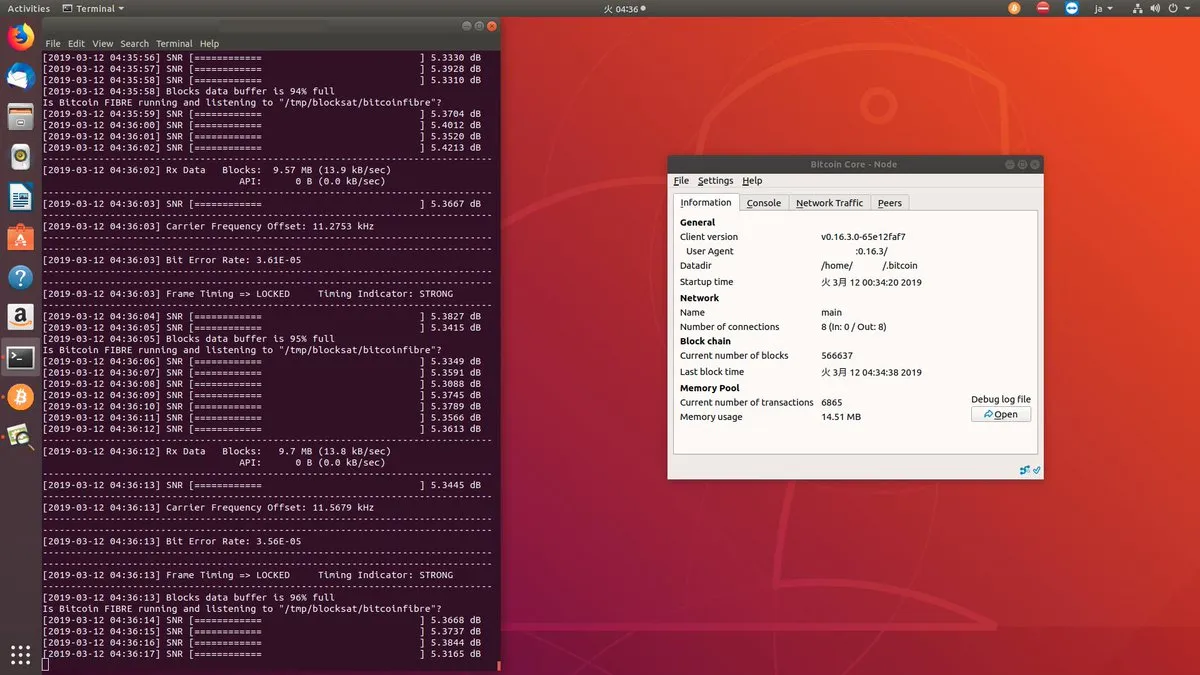Open Ubuntu Software from the dock
Image resolution: width=1200 pixels, height=675 pixels.
point(20,237)
